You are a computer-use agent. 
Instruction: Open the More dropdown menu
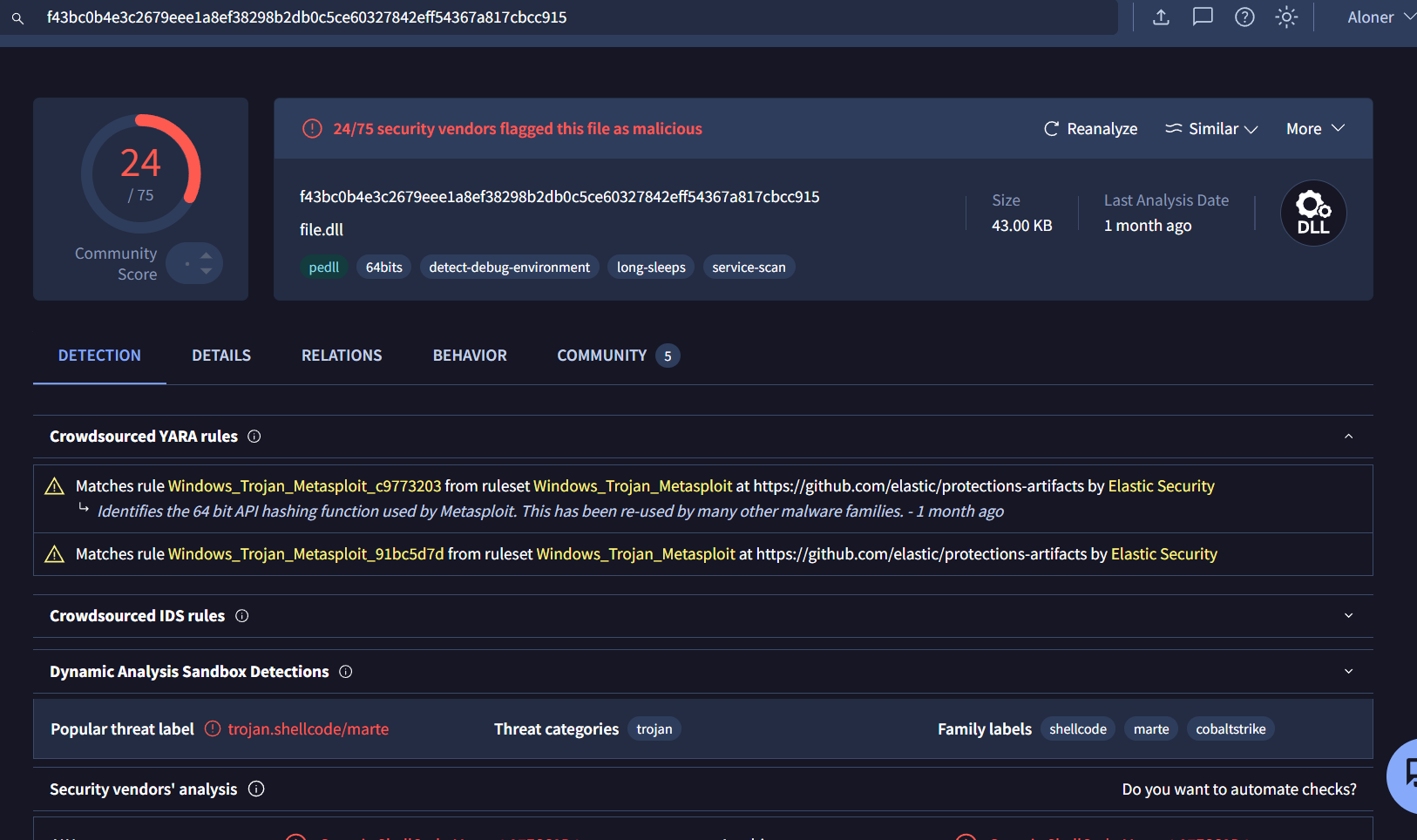click(x=1315, y=129)
